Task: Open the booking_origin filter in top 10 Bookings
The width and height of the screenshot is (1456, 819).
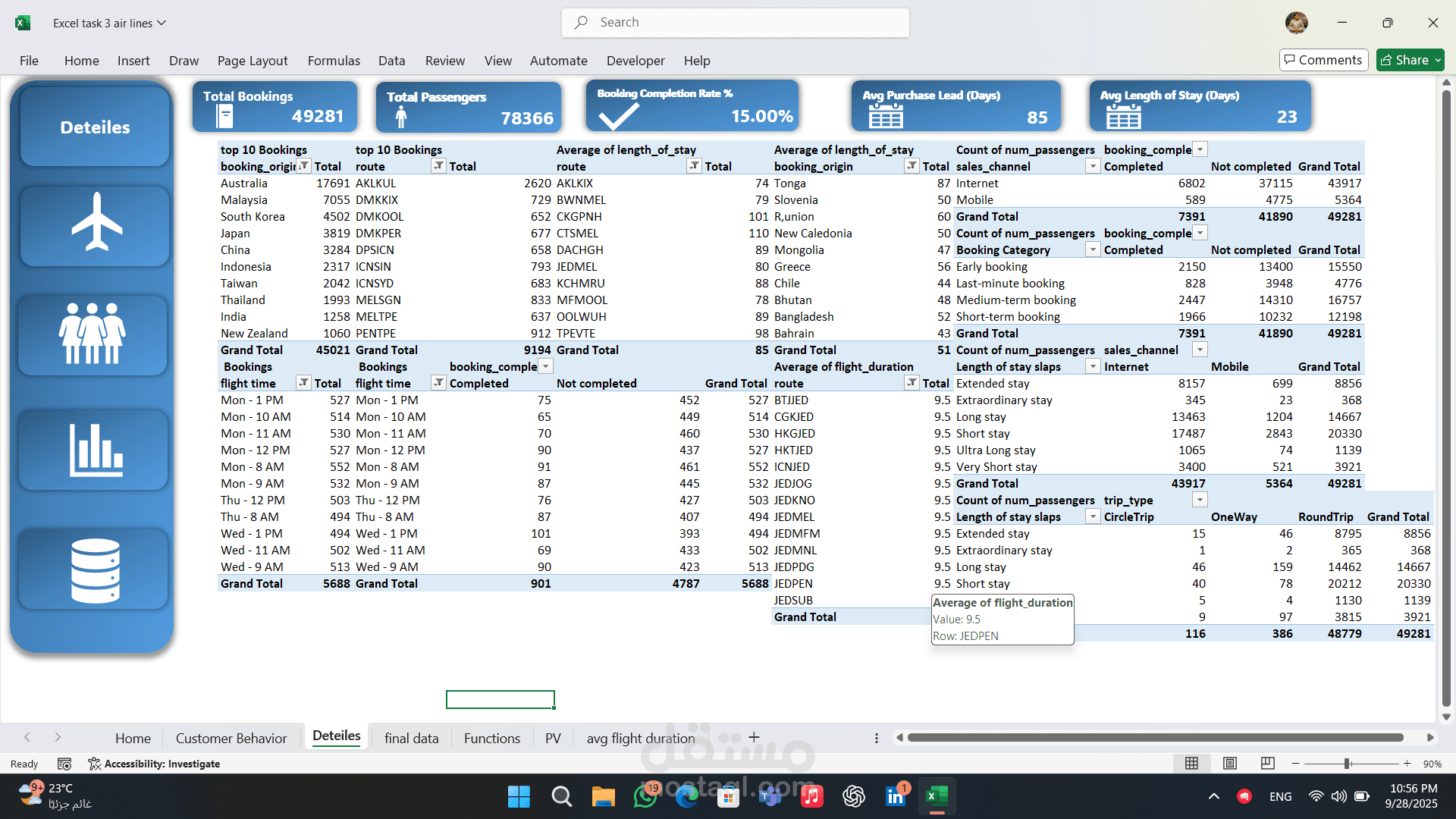Action: point(303,166)
